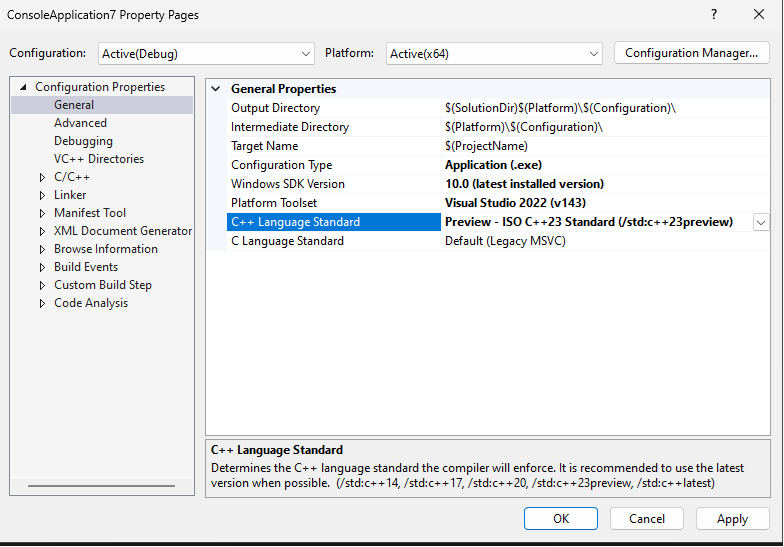Click the question mark help button

click(714, 14)
